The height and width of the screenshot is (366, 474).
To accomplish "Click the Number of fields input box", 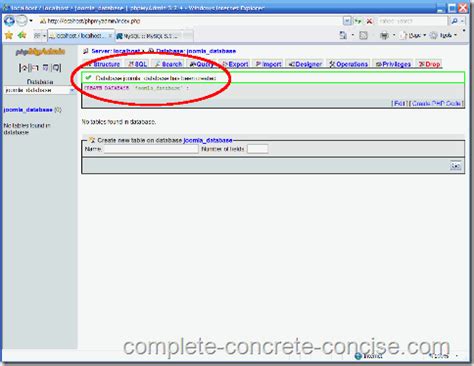I will (257, 149).
